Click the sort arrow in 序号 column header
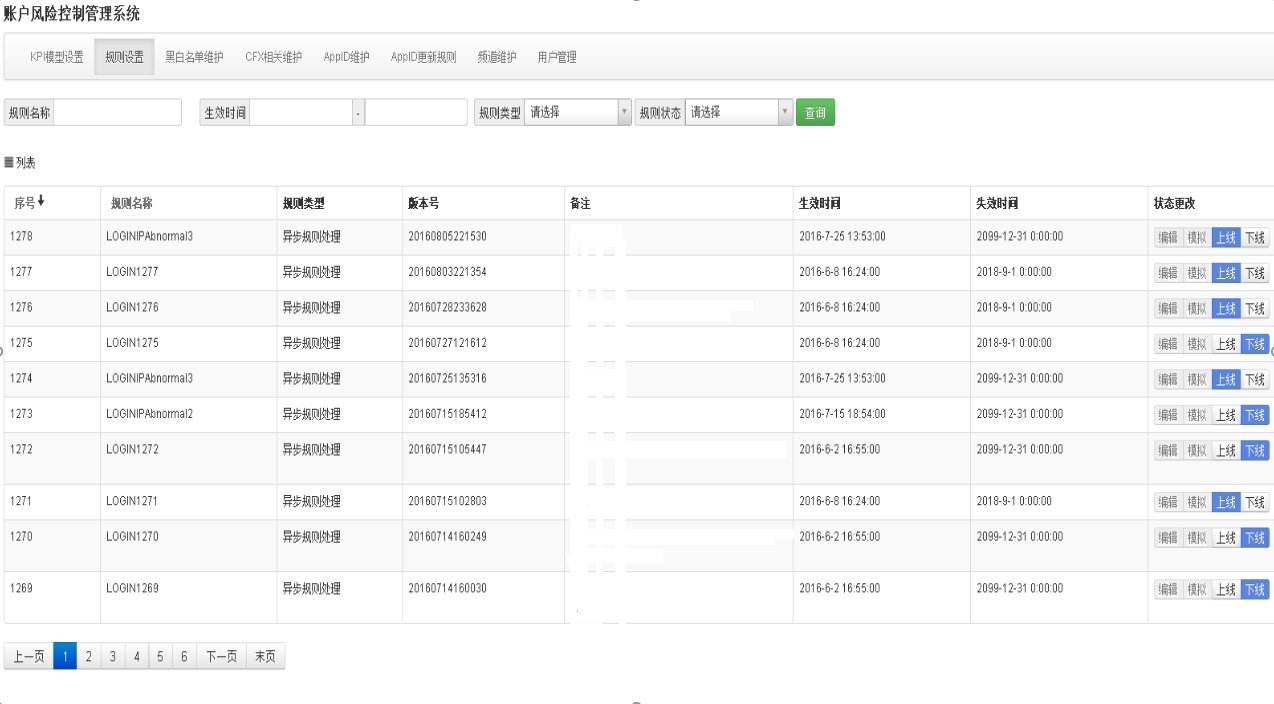Screen dimensions: 1274x704 coord(41,202)
